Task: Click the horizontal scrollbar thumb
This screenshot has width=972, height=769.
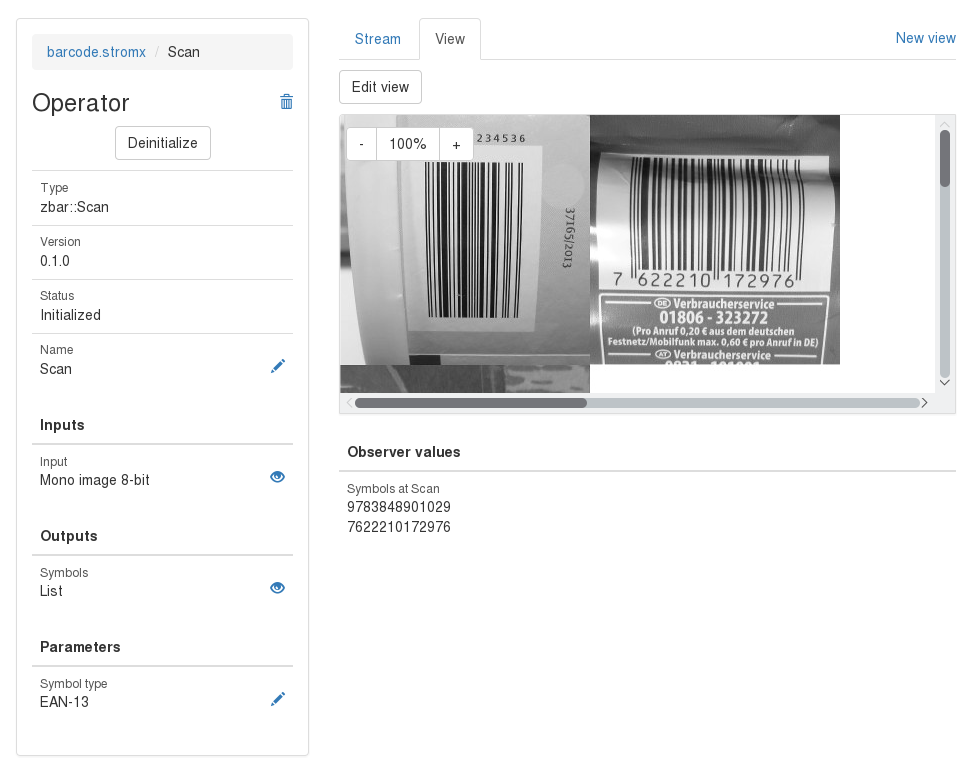Action: pos(471,403)
